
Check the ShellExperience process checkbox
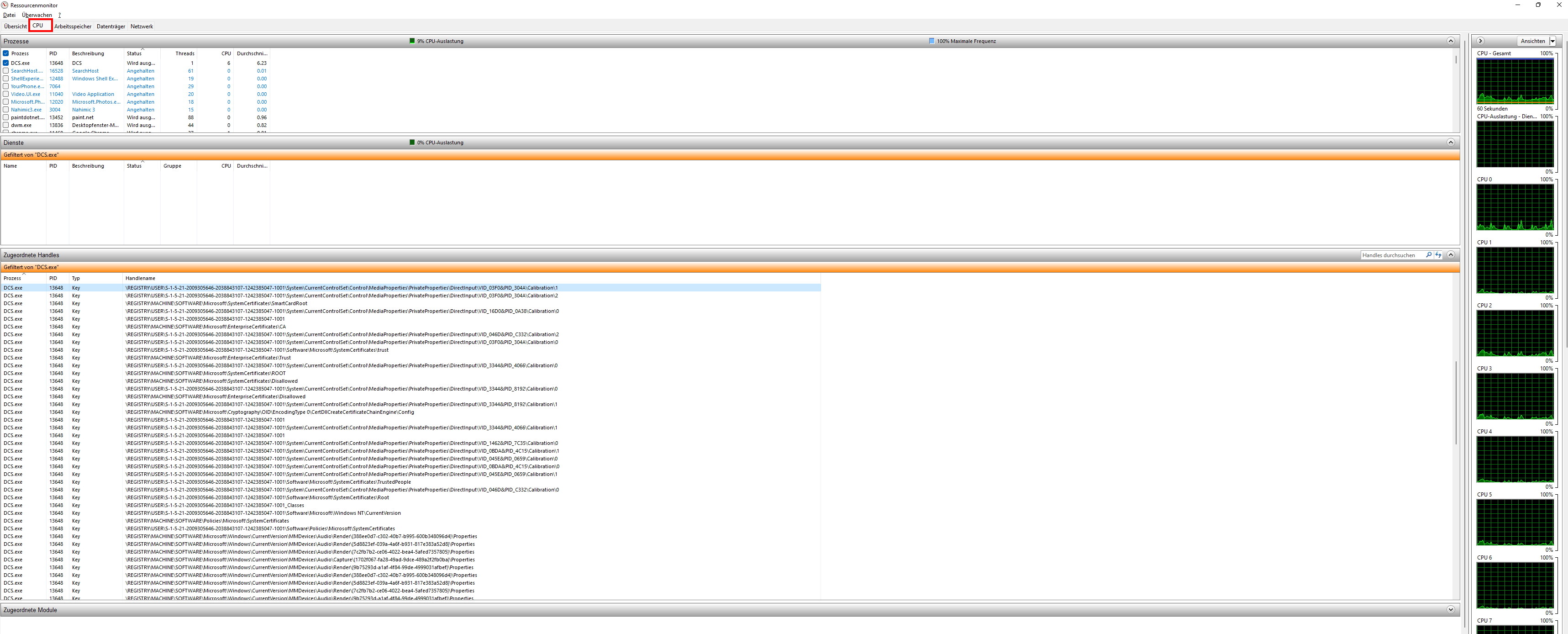click(x=6, y=79)
